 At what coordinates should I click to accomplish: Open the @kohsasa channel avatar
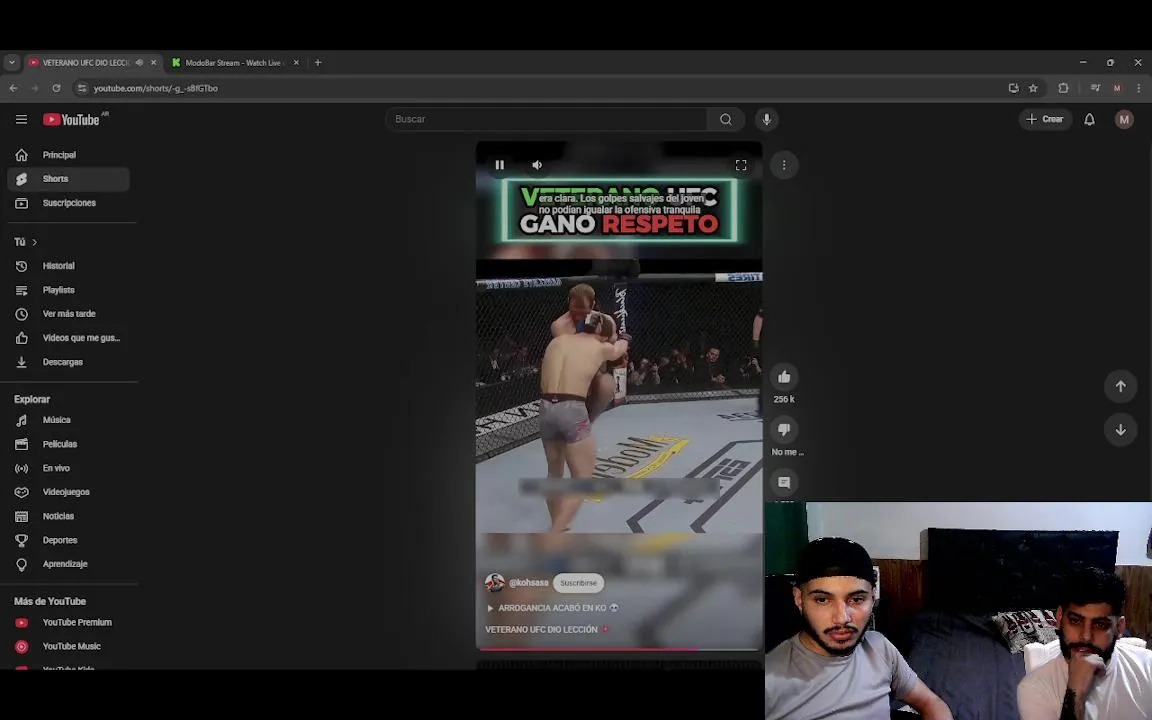(494, 583)
